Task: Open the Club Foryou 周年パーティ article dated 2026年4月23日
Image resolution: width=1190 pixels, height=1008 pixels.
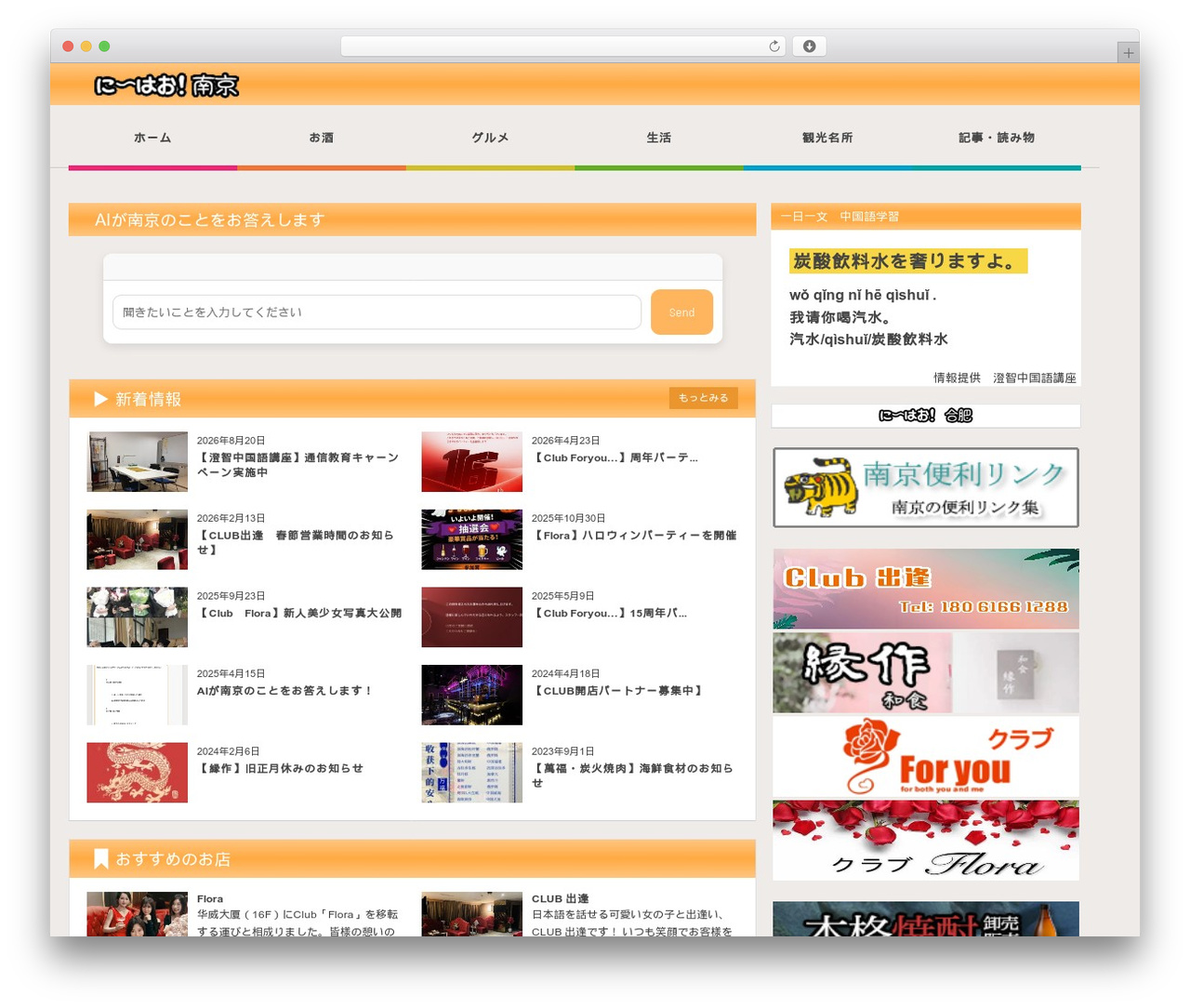Action: [x=615, y=458]
